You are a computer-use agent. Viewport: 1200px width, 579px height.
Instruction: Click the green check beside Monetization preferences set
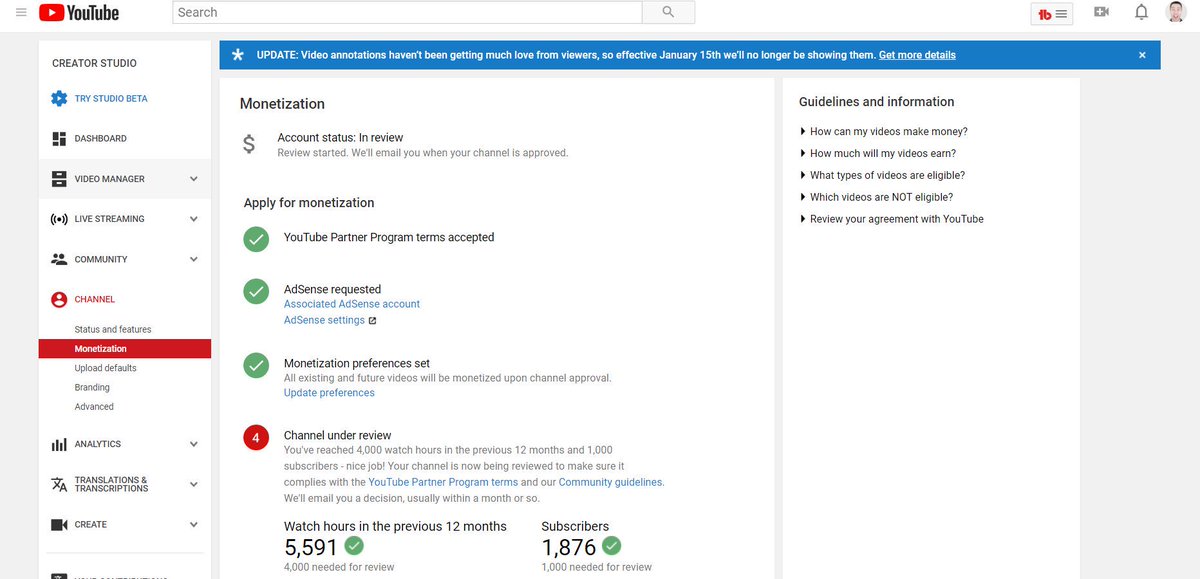257,365
